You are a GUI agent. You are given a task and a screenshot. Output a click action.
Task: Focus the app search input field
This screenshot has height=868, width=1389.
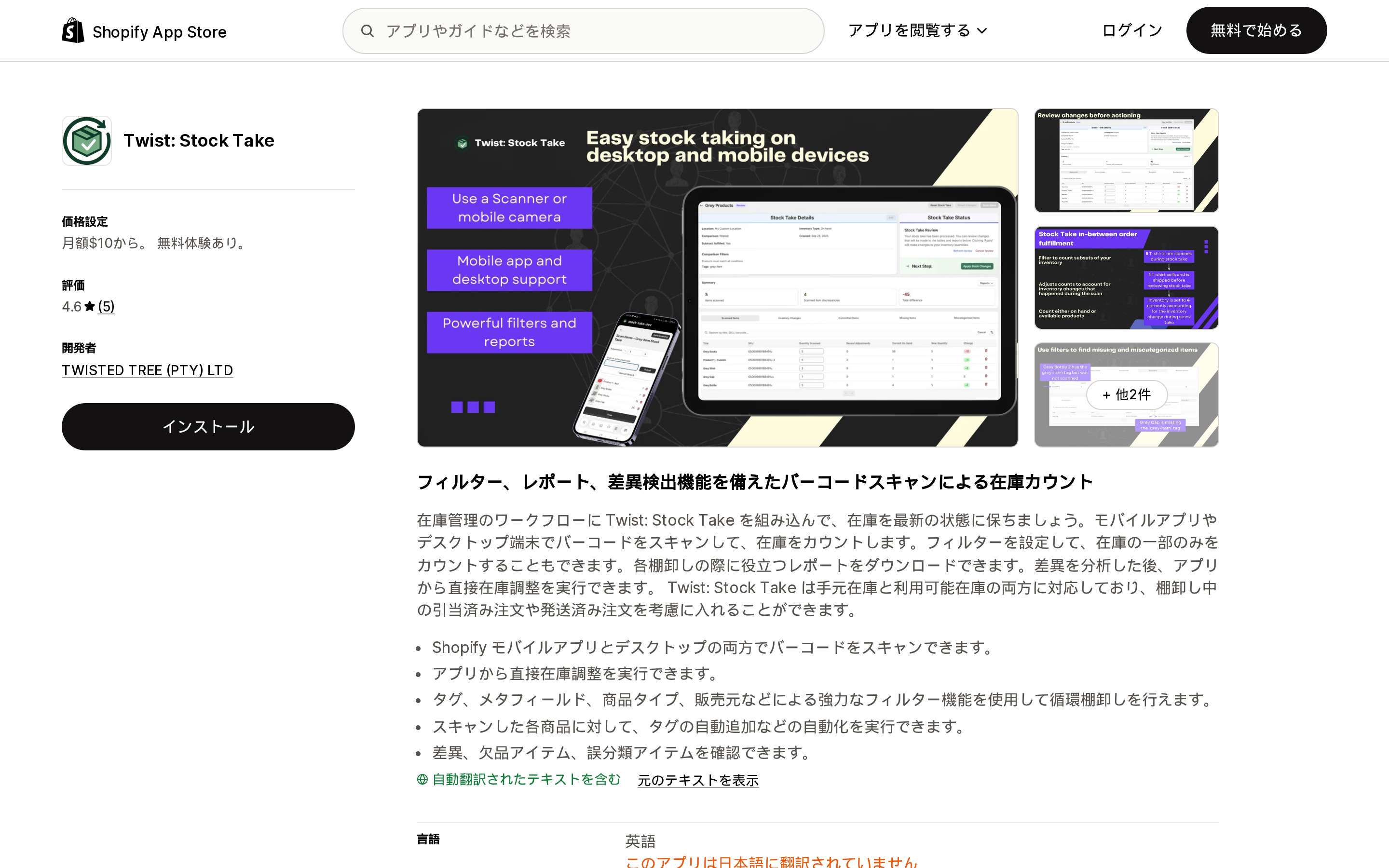click(x=583, y=31)
